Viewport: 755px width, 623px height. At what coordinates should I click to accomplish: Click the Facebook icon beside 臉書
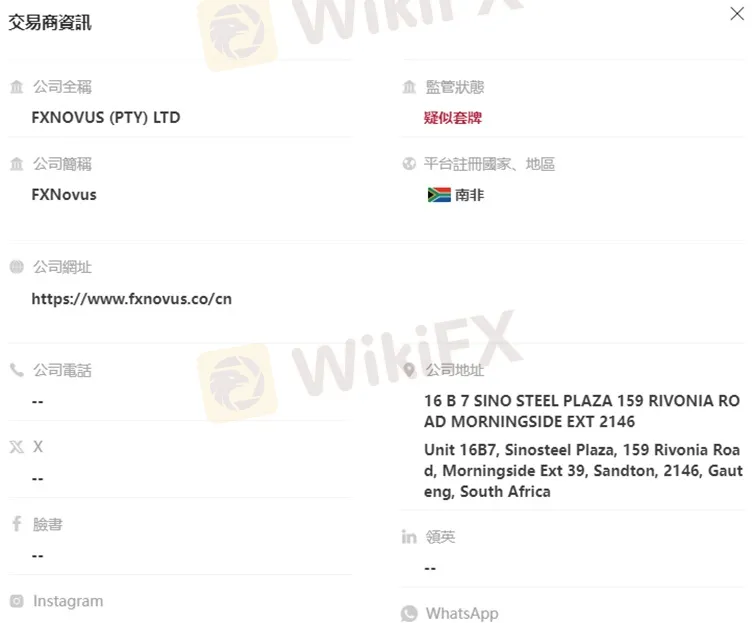[17, 523]
